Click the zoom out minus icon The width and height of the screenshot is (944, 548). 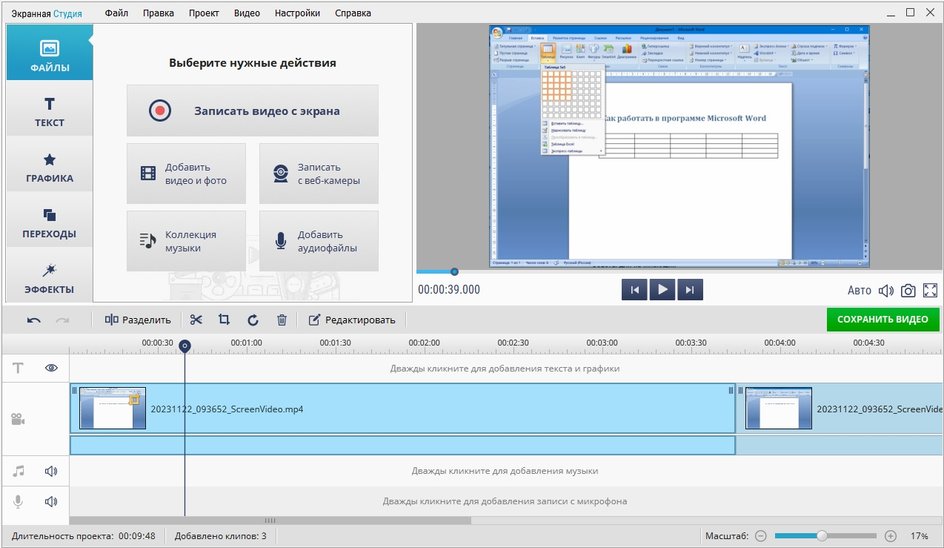(x=761, y=535)
